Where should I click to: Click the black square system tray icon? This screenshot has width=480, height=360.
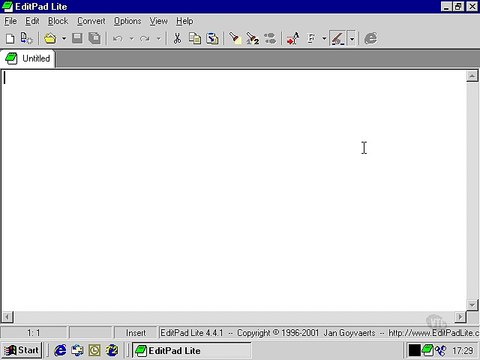tap(415, 350)
